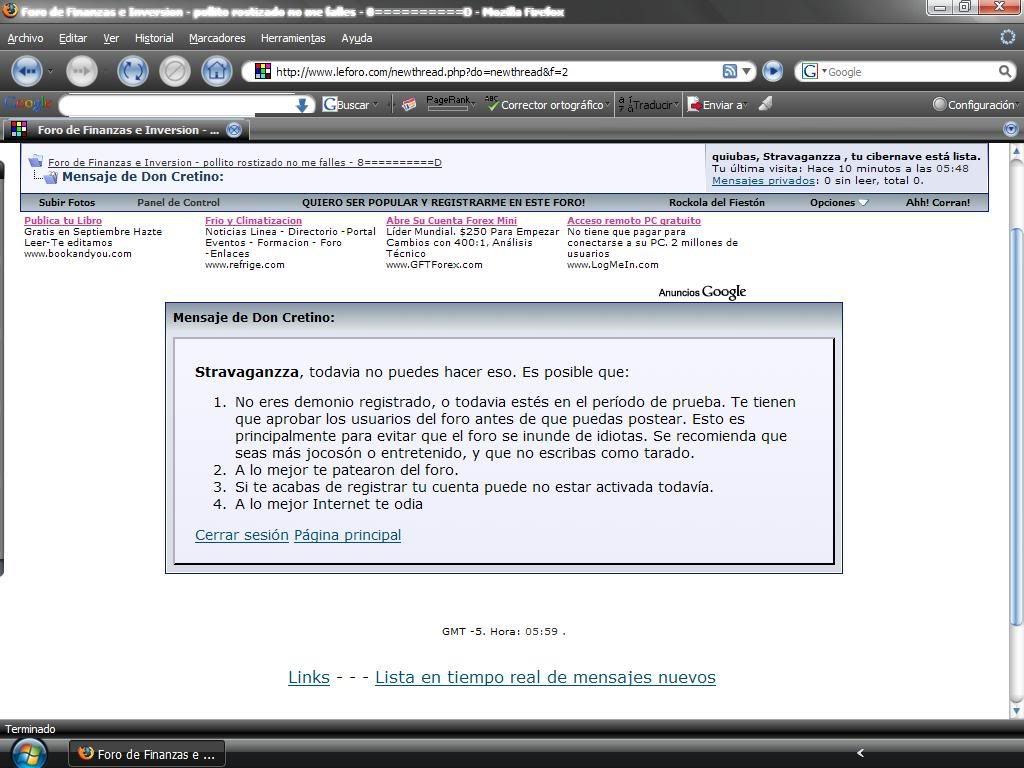Open Panel de Control in the navbar
The image size is (1024, 768).
[x=178, y=202]
